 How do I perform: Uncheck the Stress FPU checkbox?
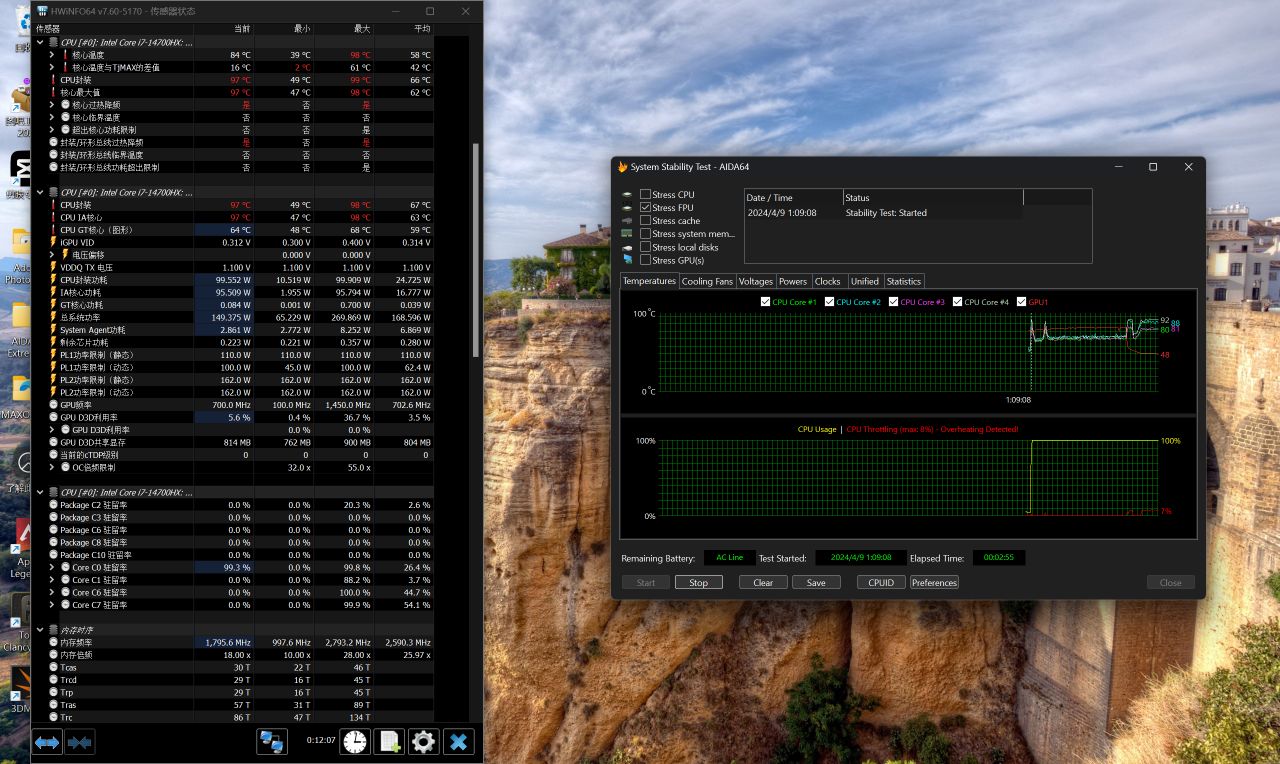645,208
